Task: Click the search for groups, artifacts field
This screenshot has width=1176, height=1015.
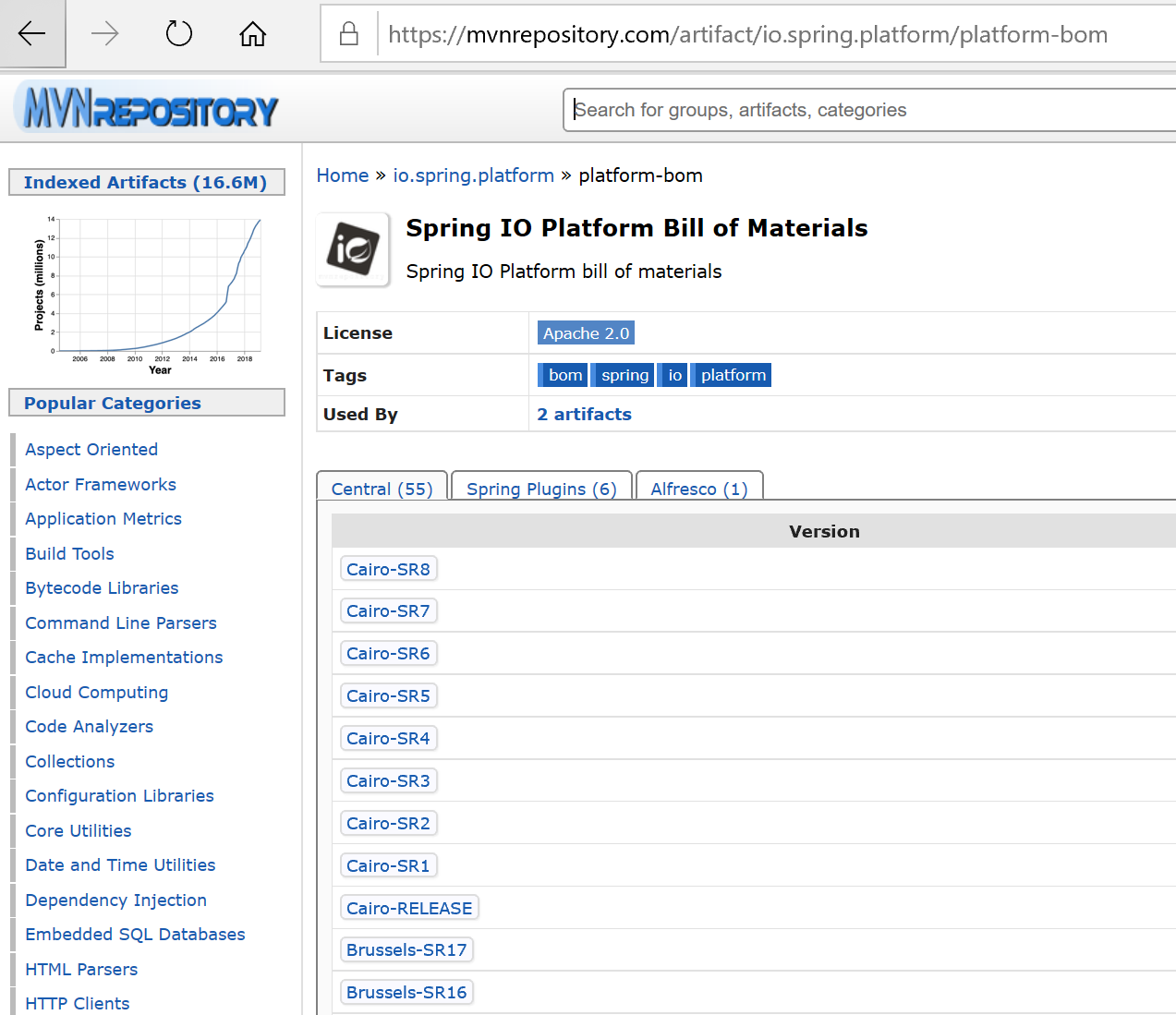Action: [x=868, y=110]
